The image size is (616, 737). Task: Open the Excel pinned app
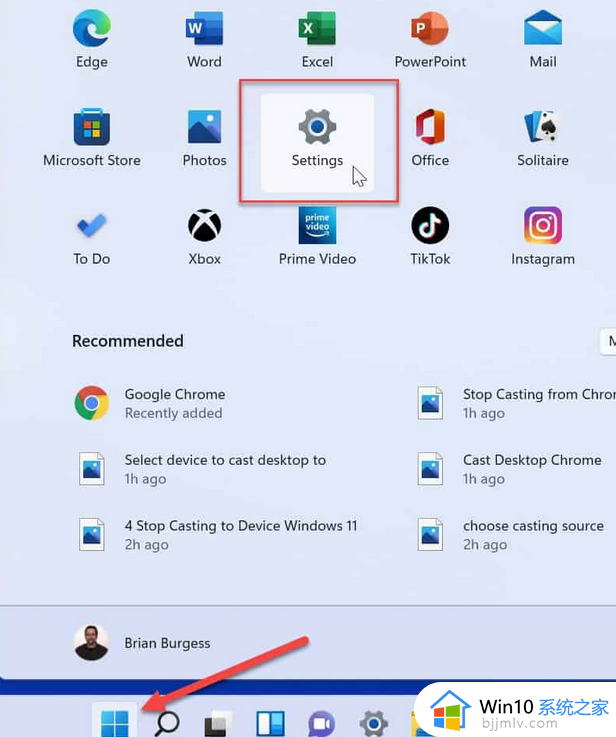pyautogui.click(x=317, y=40)
